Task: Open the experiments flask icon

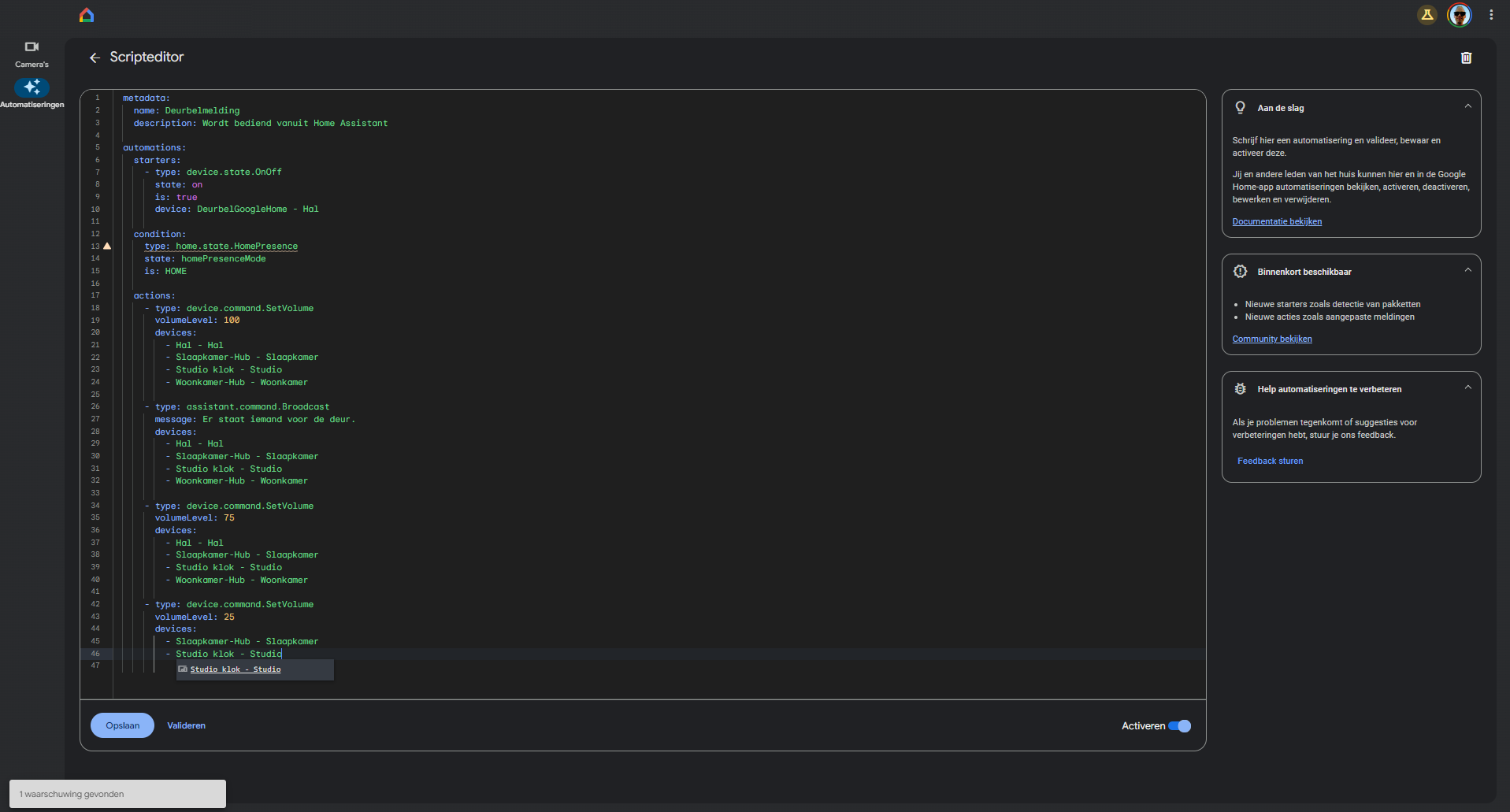Action: point(1427,15)
